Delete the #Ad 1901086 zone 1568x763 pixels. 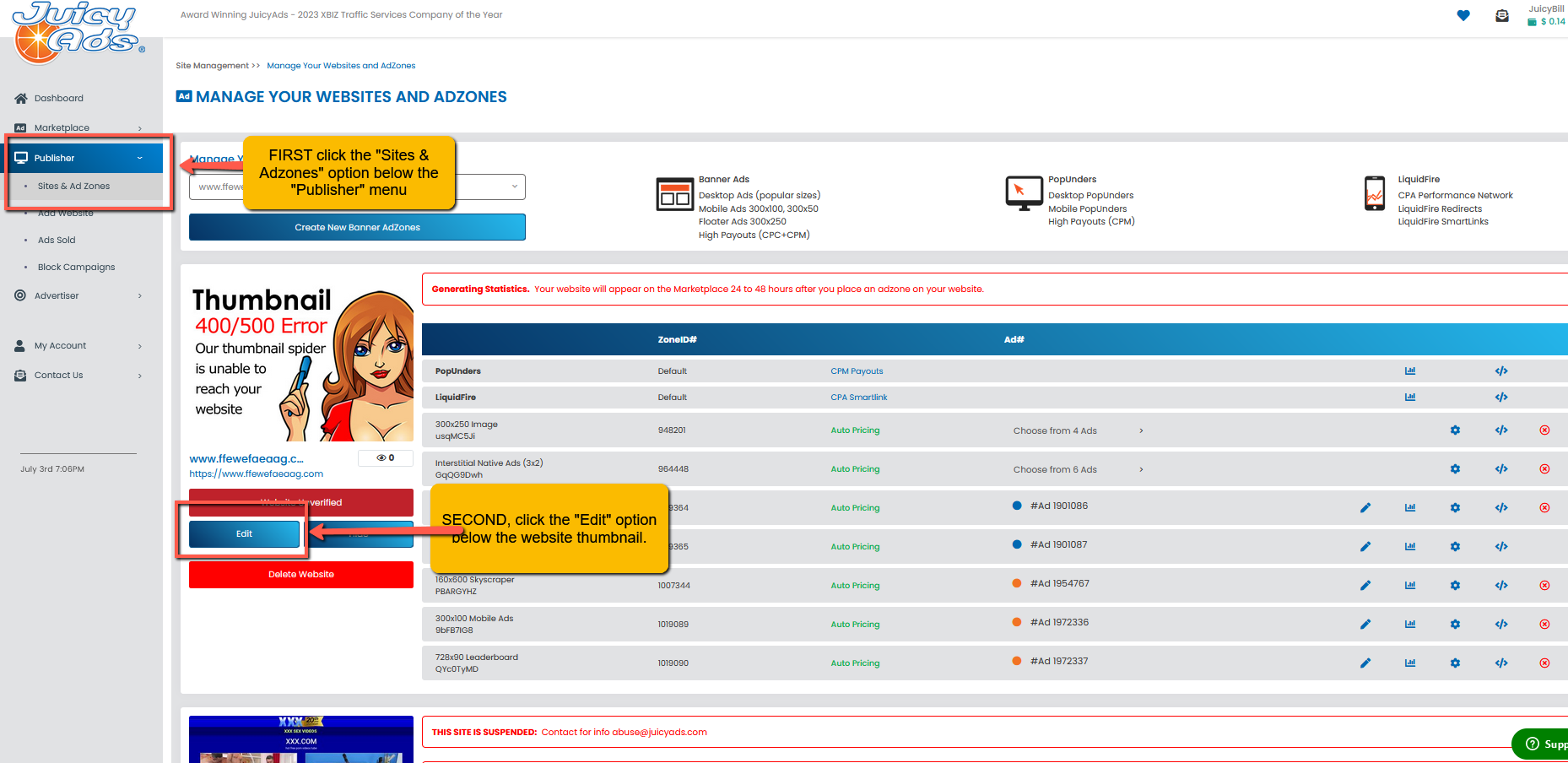point(1544,508)
